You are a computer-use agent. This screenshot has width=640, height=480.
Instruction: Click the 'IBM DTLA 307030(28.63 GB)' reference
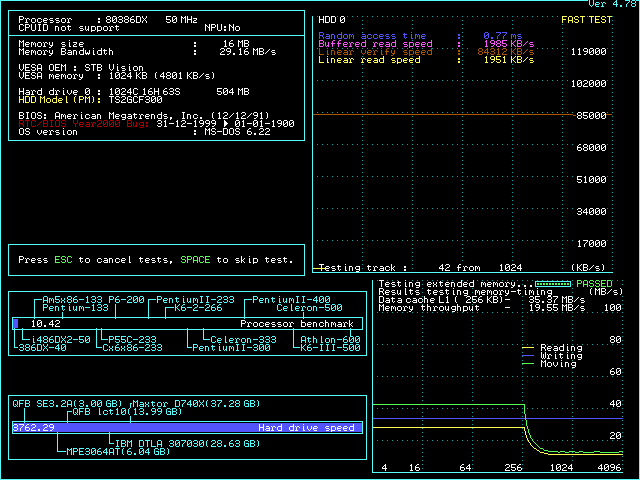(x=187, y=444)
